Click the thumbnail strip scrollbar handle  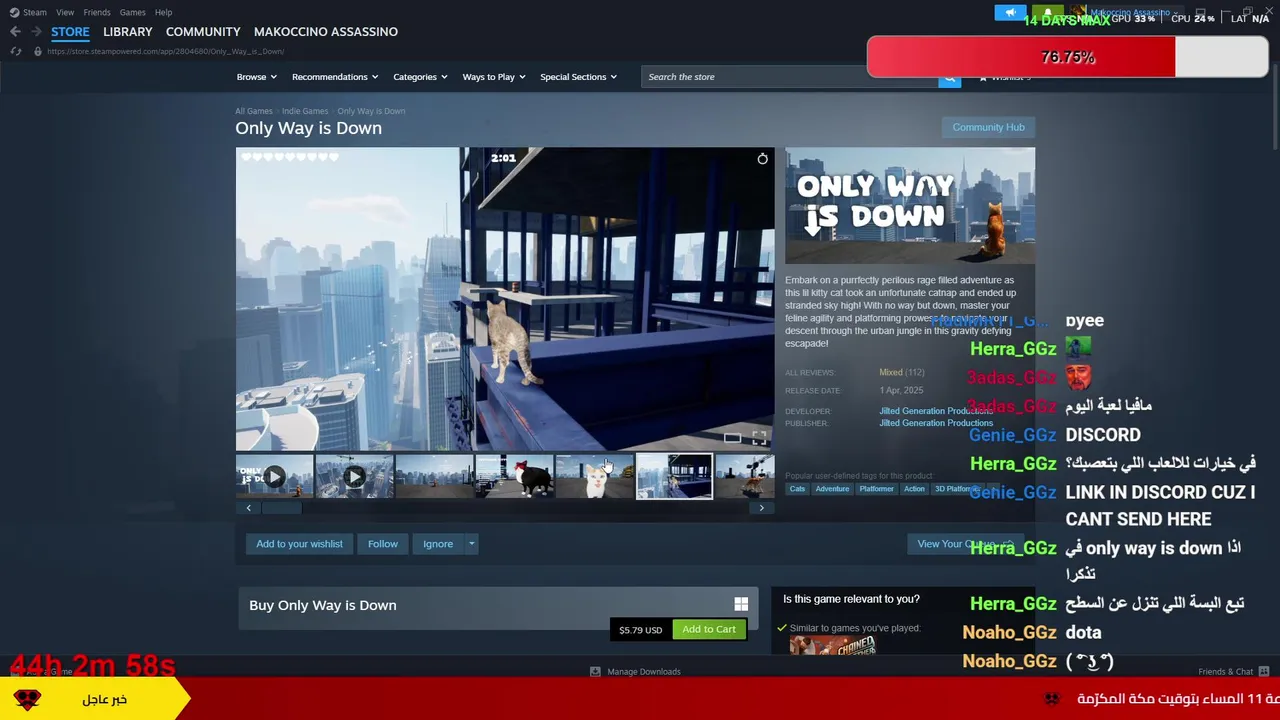[x=281, y=508]
